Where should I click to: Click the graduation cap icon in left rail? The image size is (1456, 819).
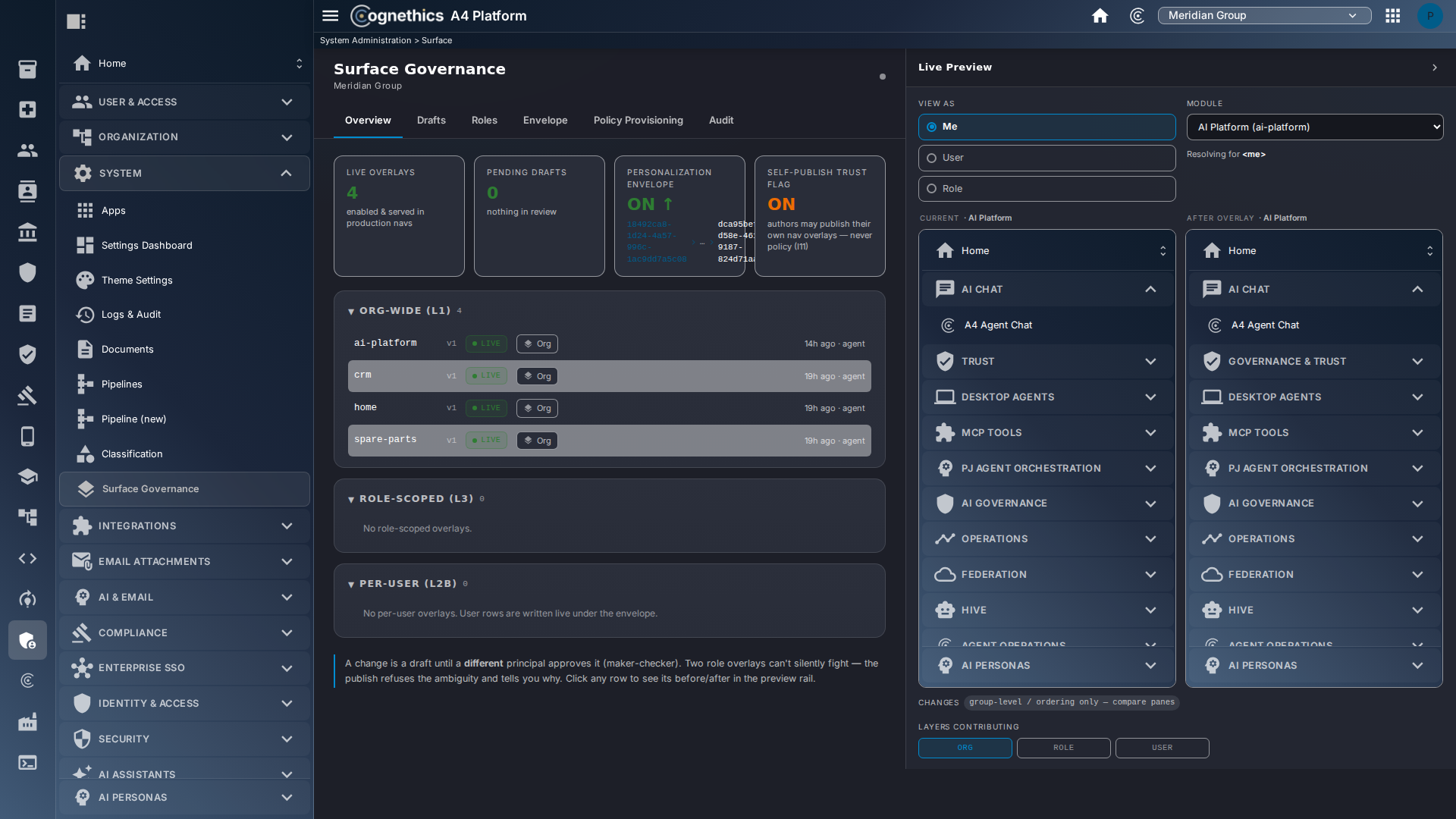point(27,476)
